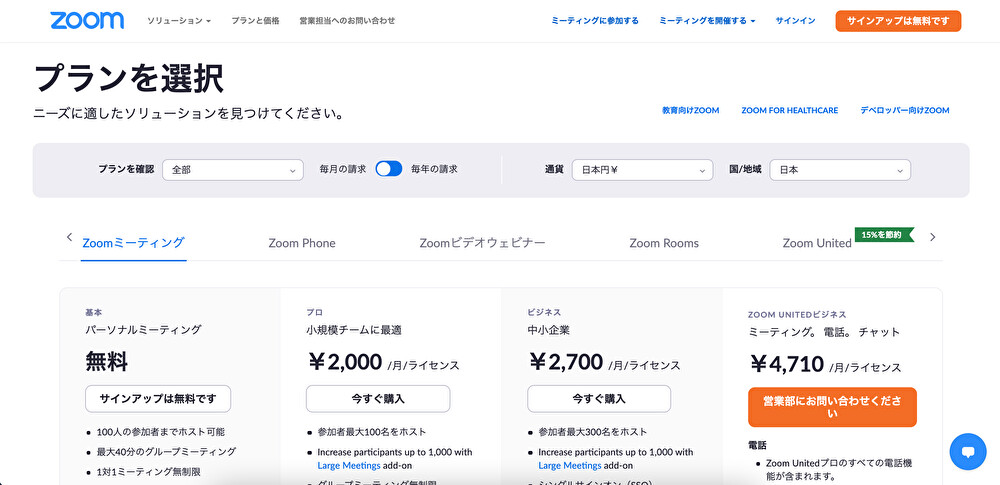1000x485 pixels.
Task: Open ソリューション dropdown menu
Action: point(179,21)
